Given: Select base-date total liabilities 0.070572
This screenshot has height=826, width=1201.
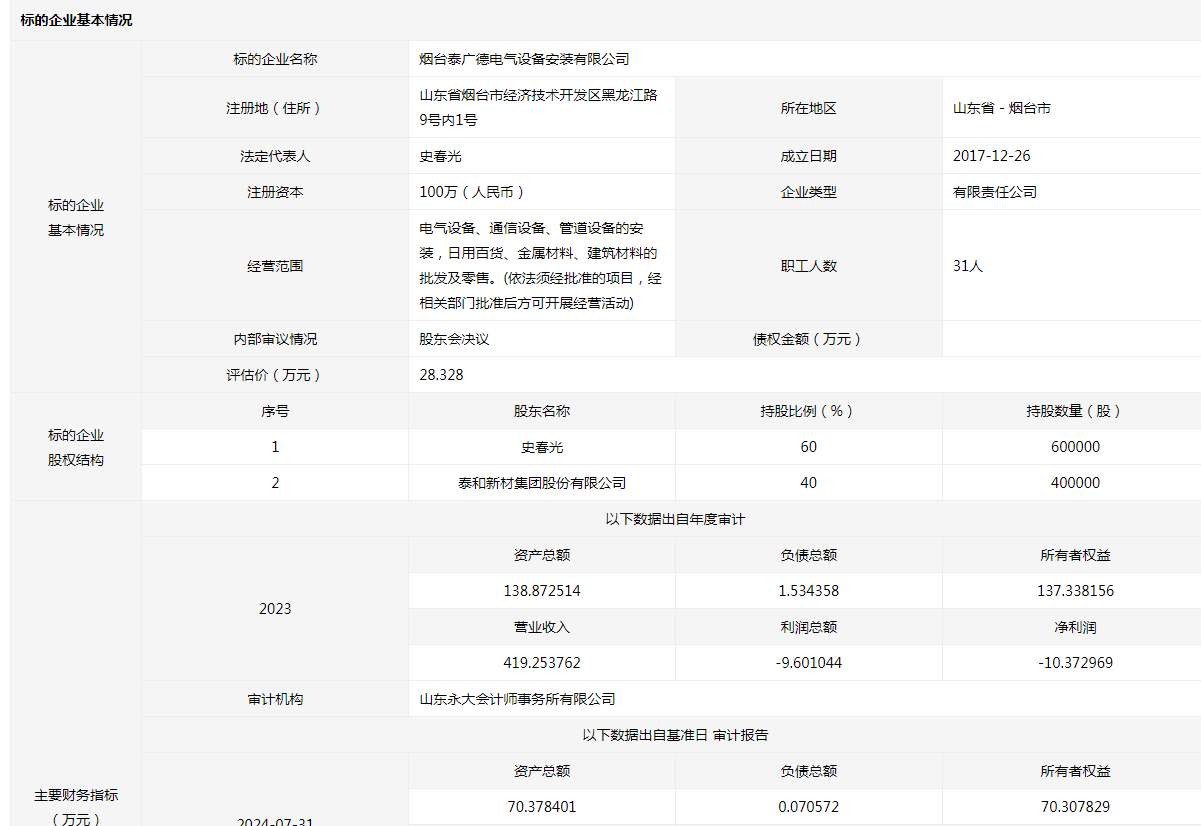Looking at the screenshot, I should click(808, 807).
